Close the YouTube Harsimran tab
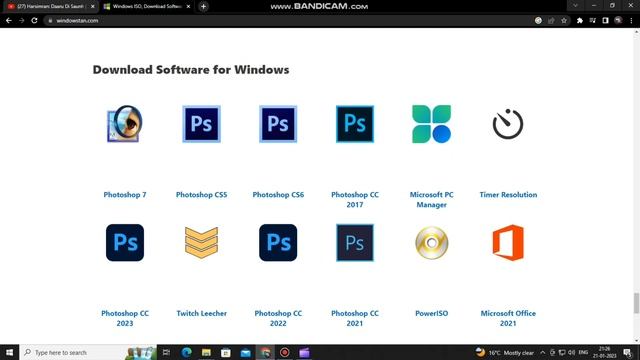 (93, 7)
